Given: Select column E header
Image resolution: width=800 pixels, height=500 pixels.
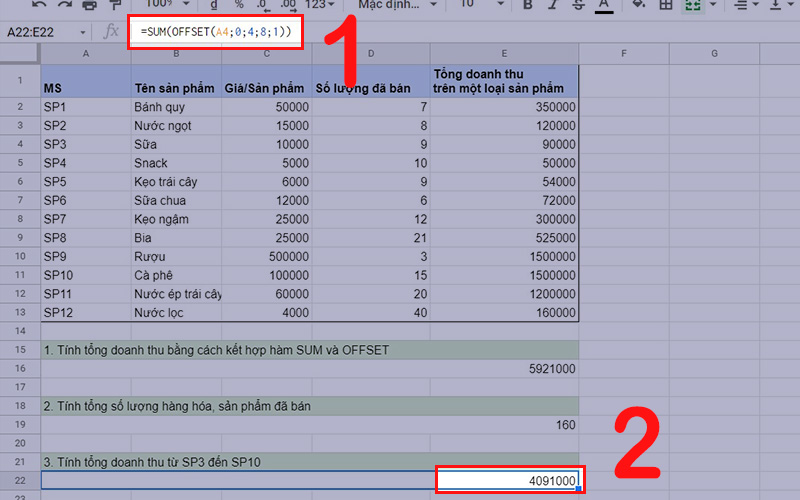Looking at the screenshot, I should (504, 54).
